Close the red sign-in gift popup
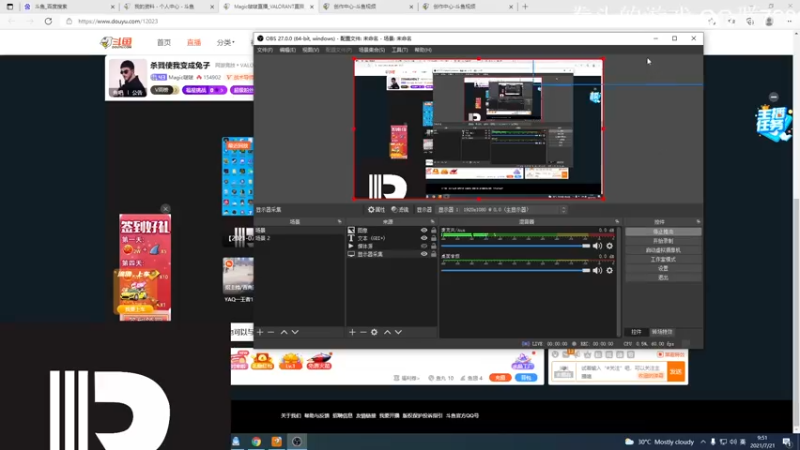 pos(165,209)
